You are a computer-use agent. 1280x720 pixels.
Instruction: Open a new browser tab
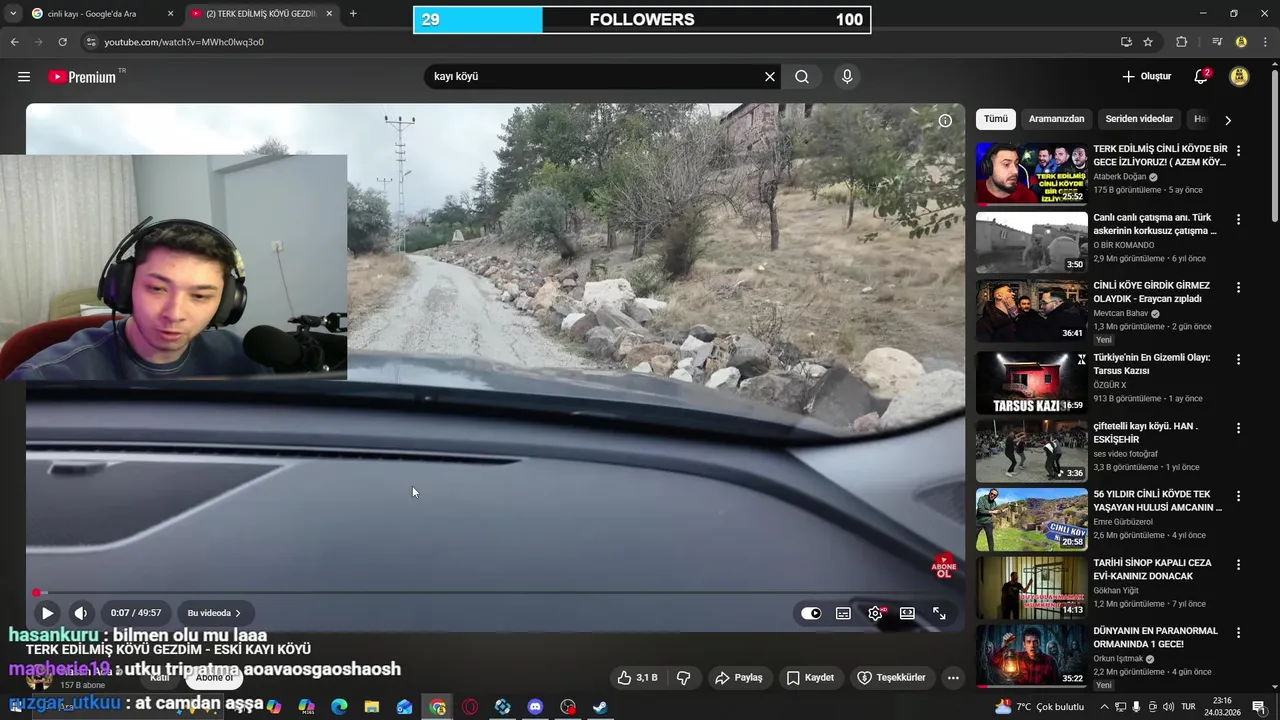click(353, 14)
